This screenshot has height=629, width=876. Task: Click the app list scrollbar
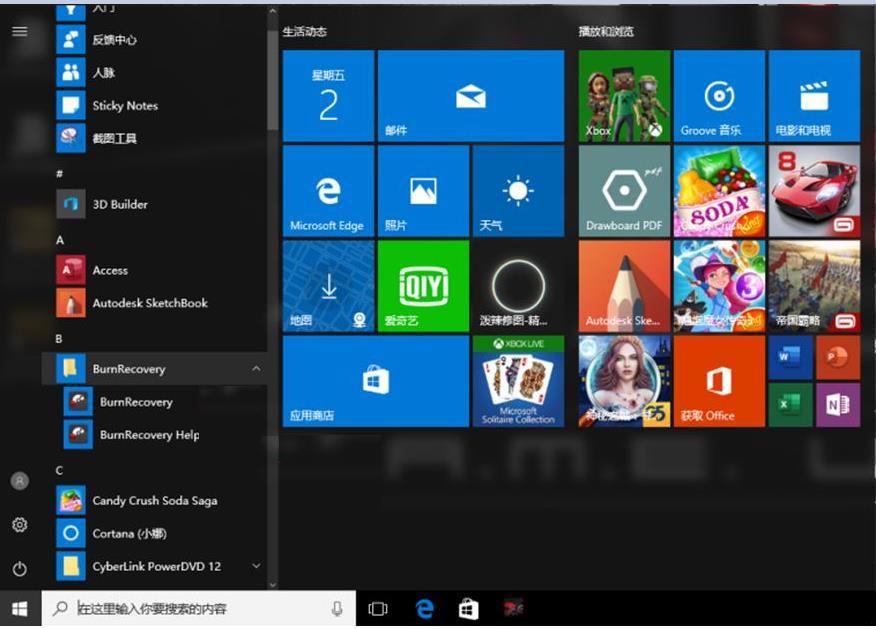(272, 80)
